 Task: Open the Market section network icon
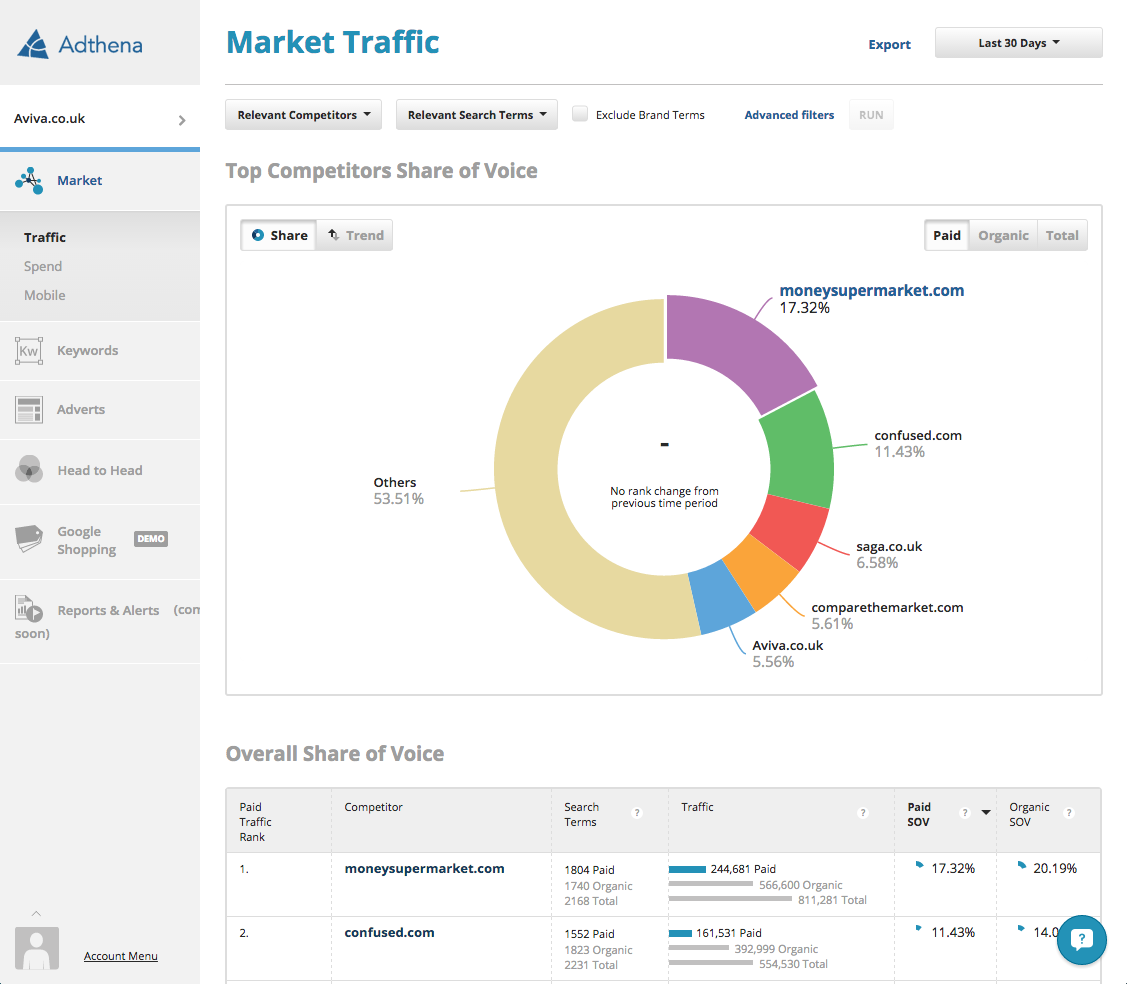(x=29, y=180)
